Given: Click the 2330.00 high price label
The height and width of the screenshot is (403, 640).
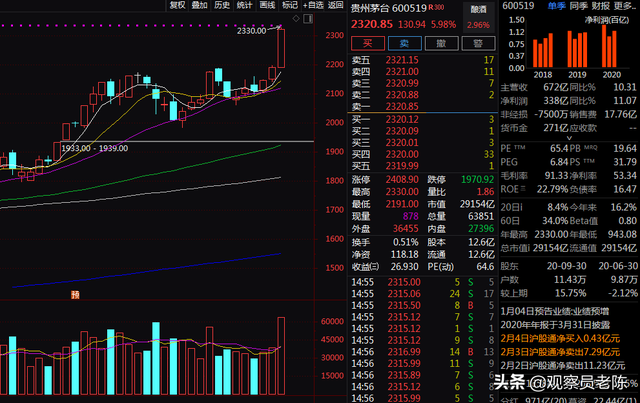Looking at the screenshot, I should 251,31.
